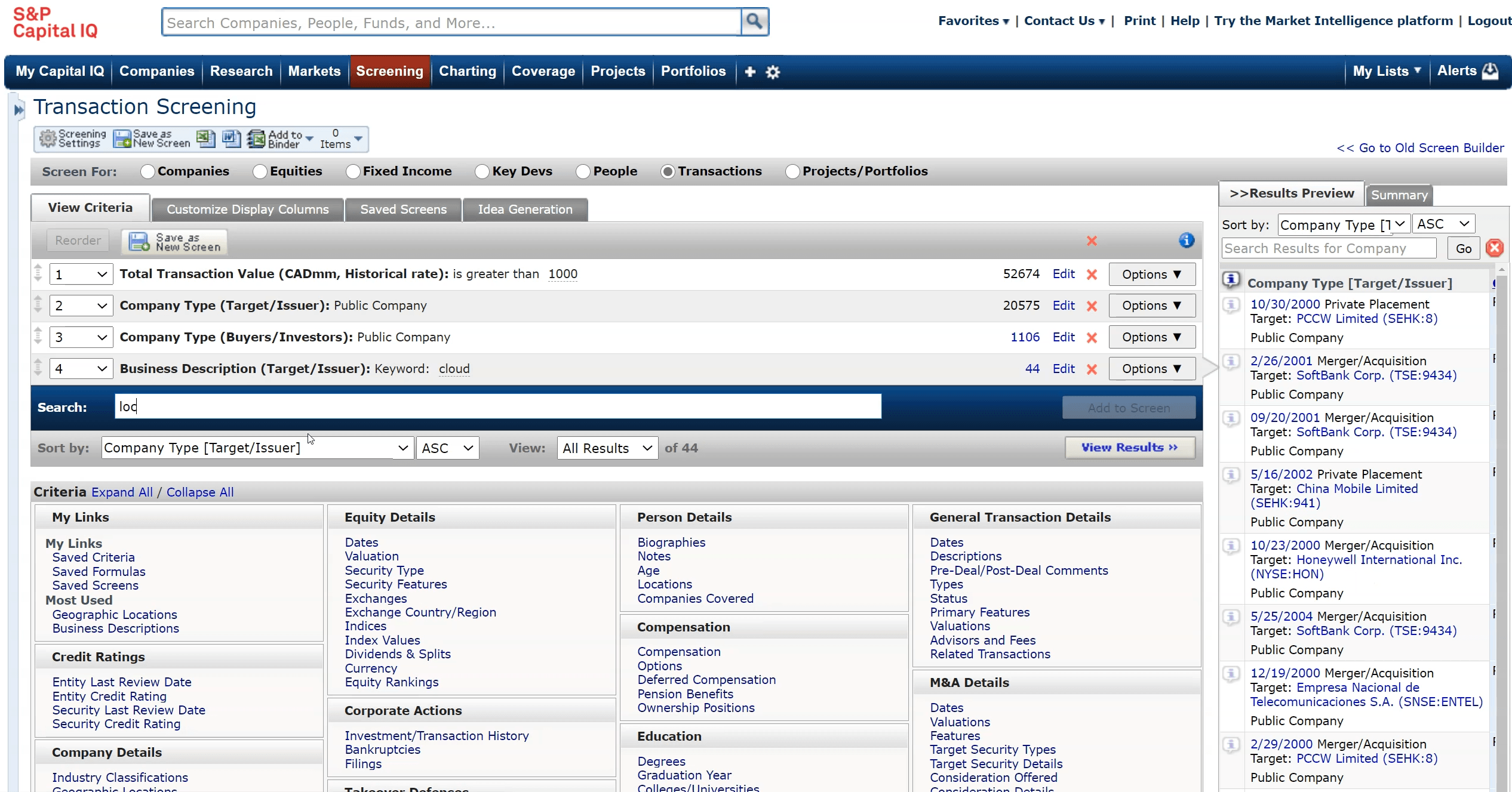This screenshot has height=792, width=1512.
Task: Click the Search Results for Company field
Action: pos(1328,248)
